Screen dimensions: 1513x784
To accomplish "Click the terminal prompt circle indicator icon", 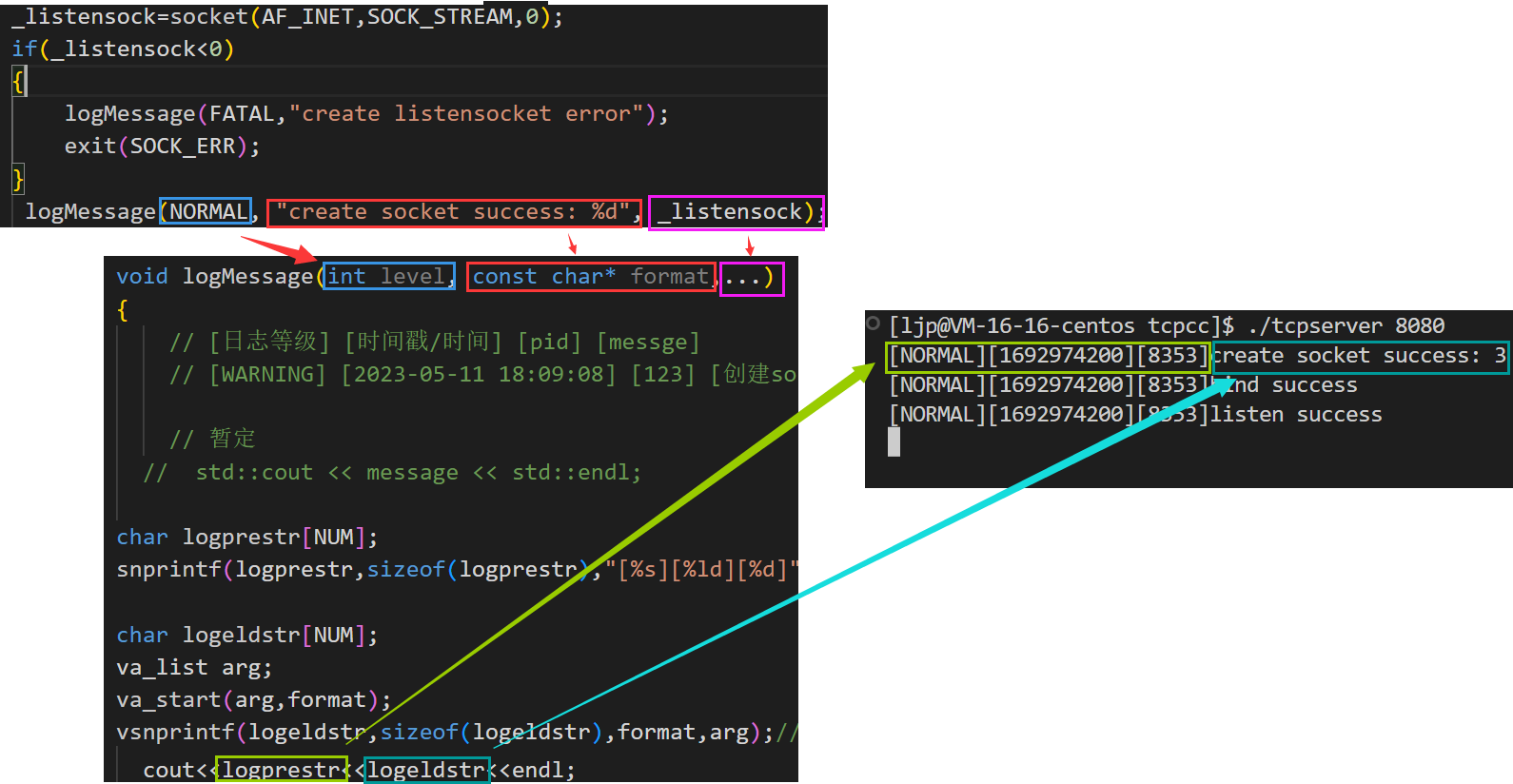I will (873, 323).
